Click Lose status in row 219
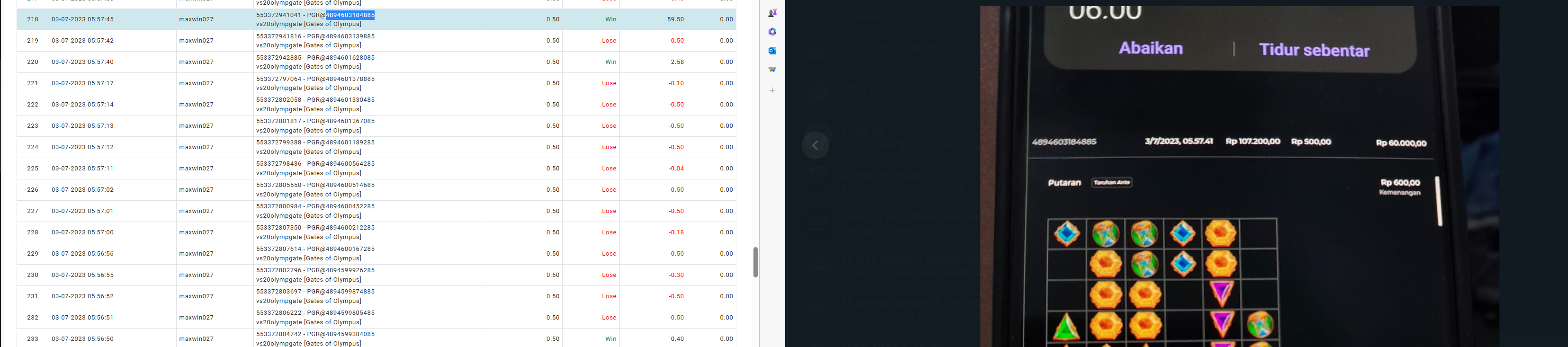 pyautogui.click(x=609, y=41)
